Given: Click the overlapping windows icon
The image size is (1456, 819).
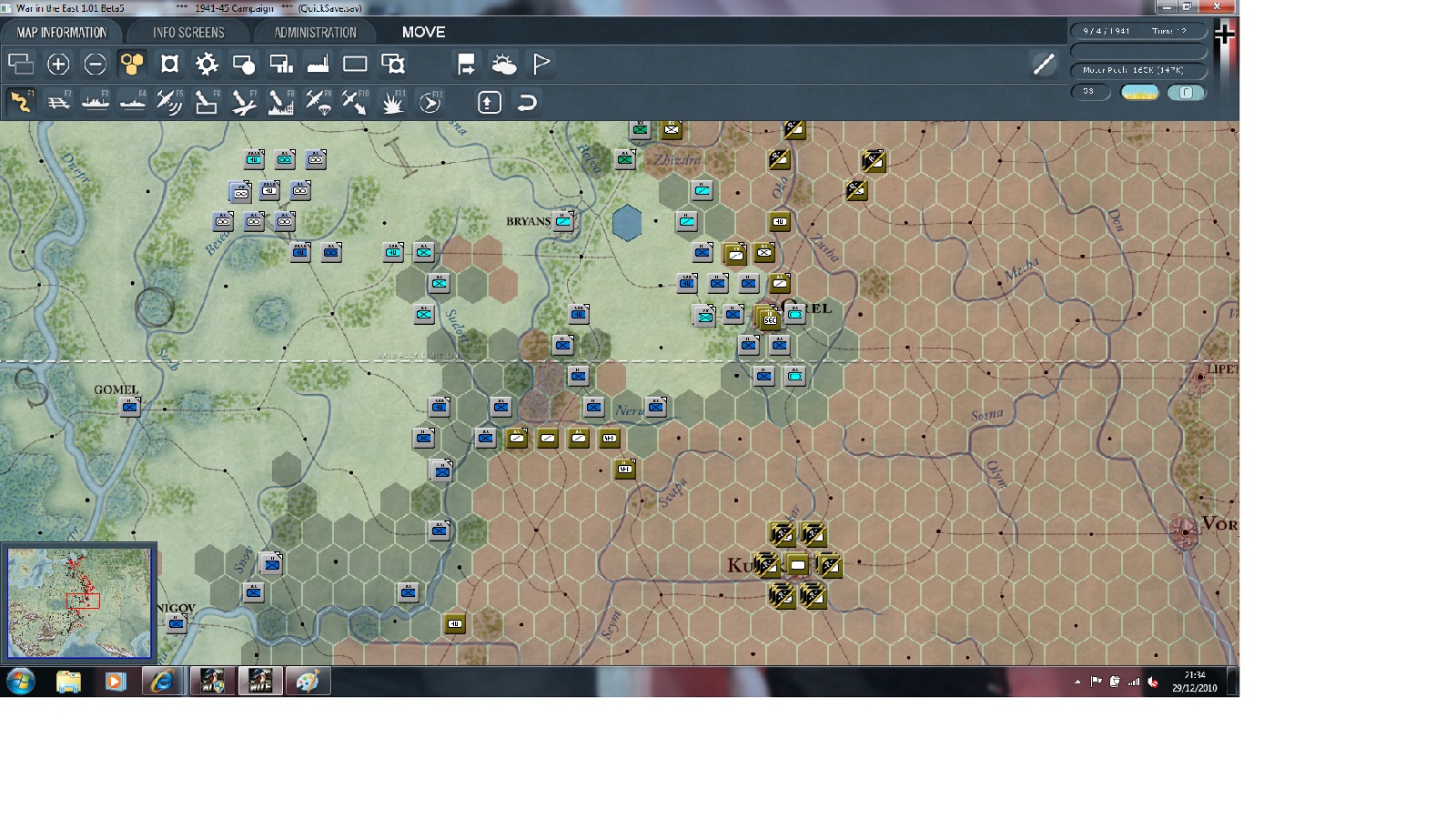Looking at the screenshot, I should 21,64.
